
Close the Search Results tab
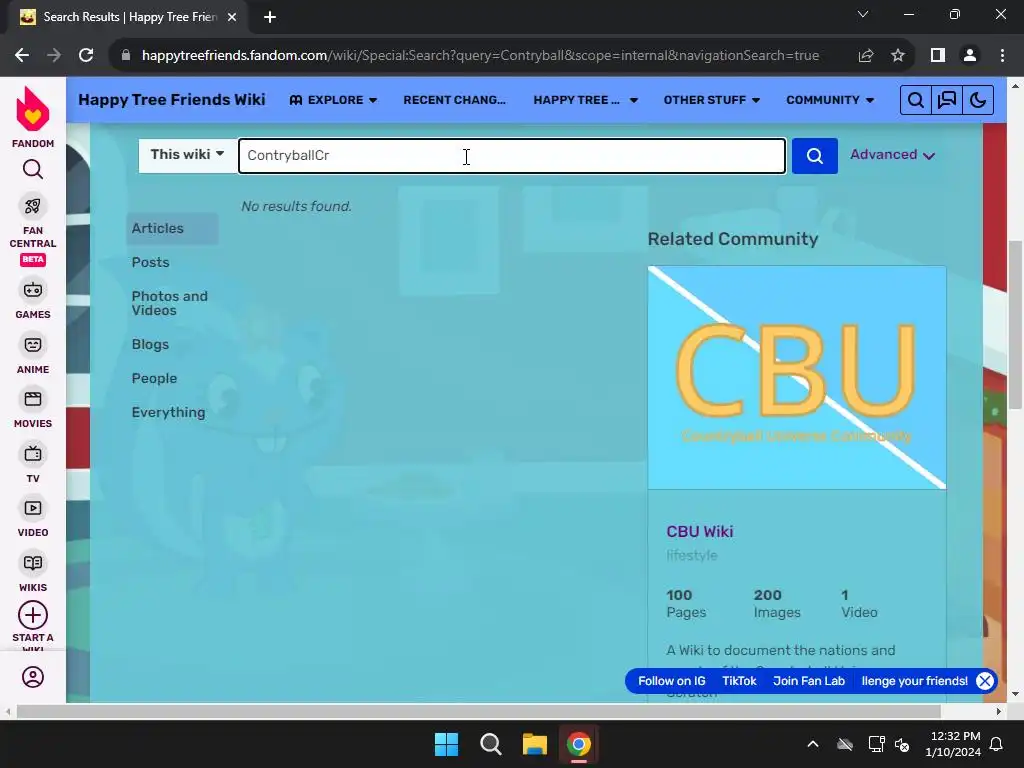point(232,17)
